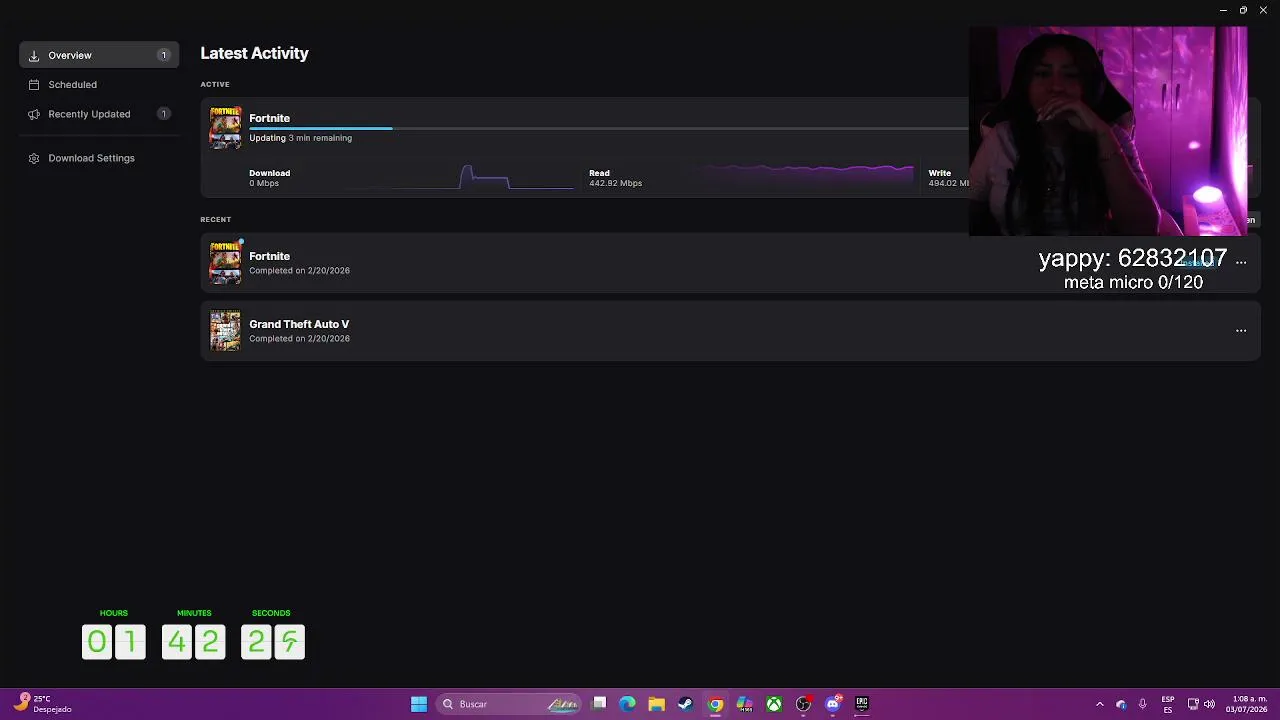Open Download Settings
Viewport: 1280px width, 720px height.
[x=91, y=158]
